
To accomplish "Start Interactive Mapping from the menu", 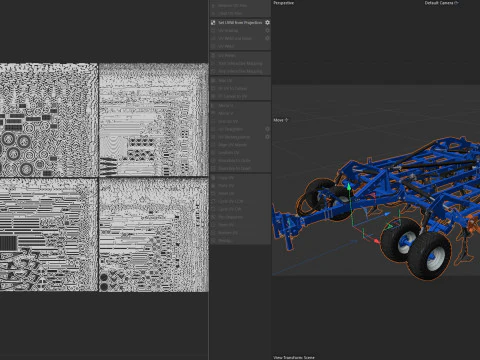I will [240, 63].
